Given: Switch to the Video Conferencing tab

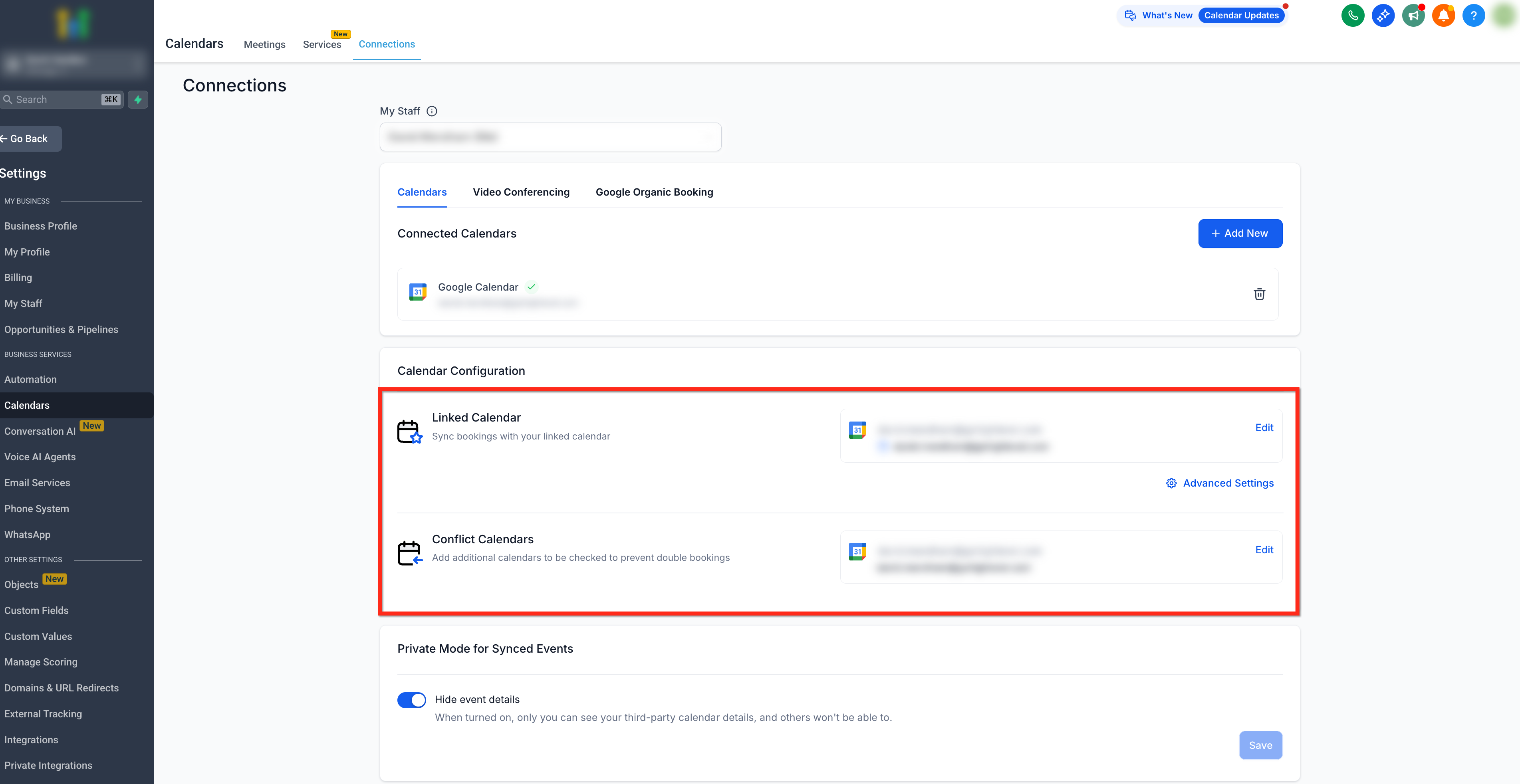Looking at the screenshot, I should click(521, 192).
